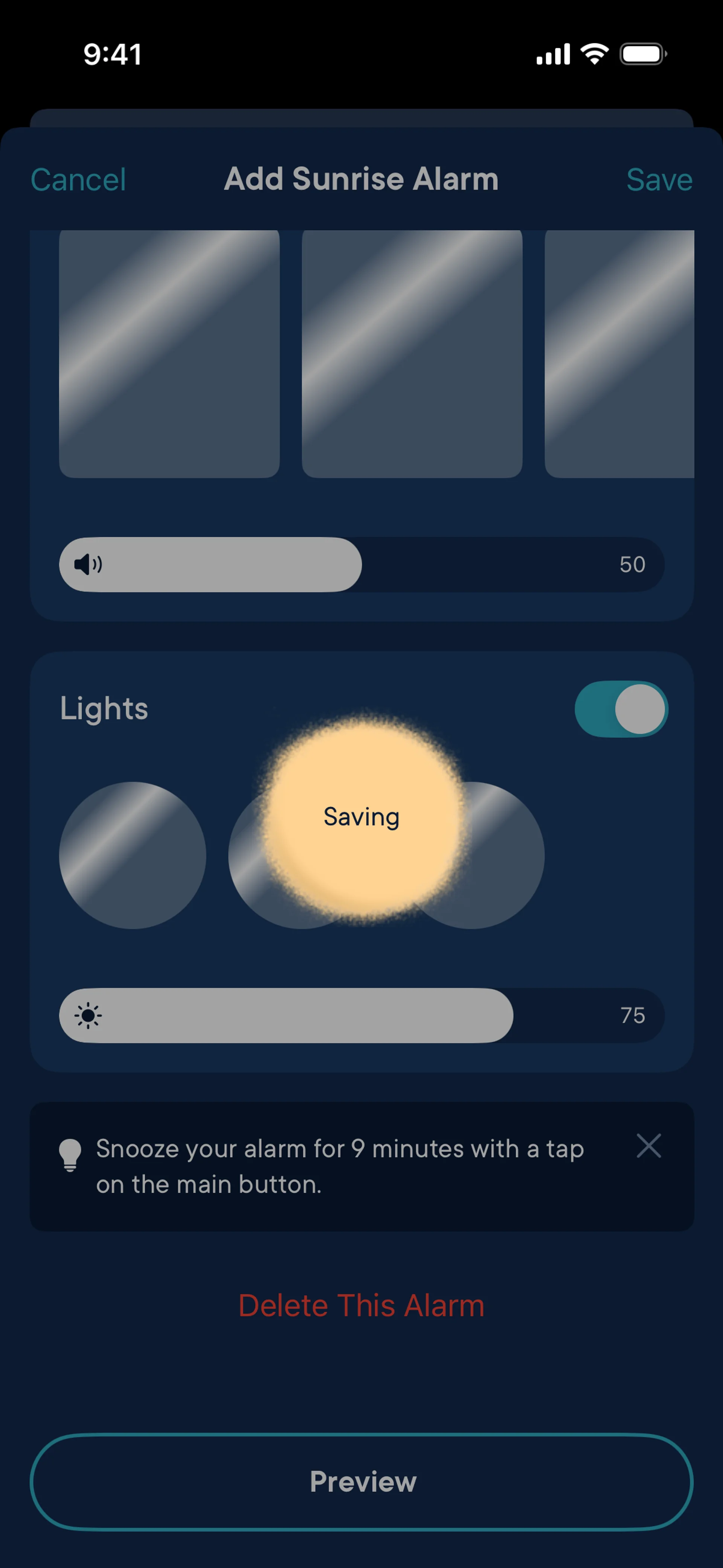Viewport: 723px width, 1568px height.
Task: Choose the first light color circle
Action: [132, 855]
